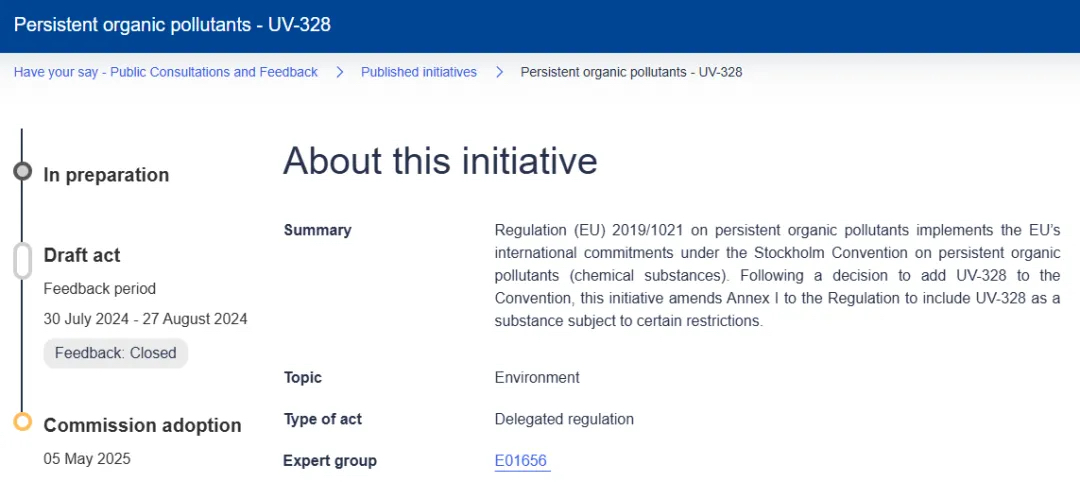Click the feedback period date range text
This screenshot has height=482, width=1080.
pos(145,319)
